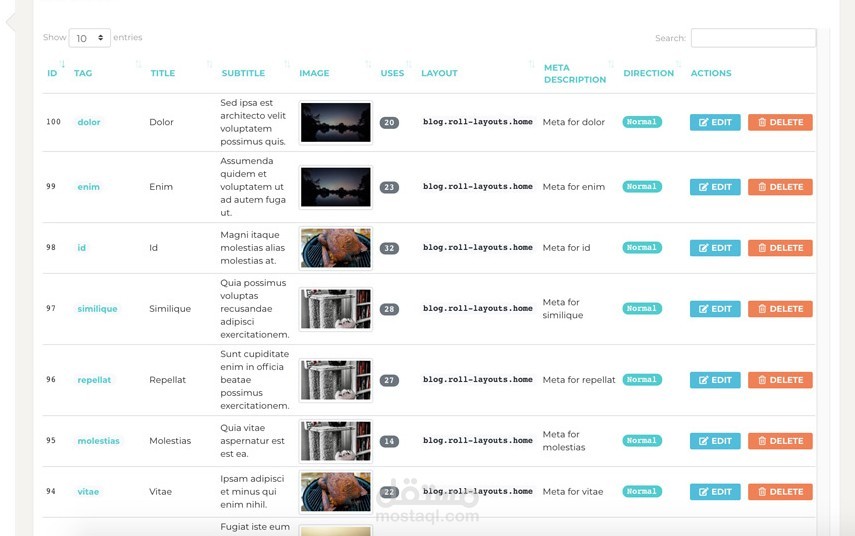Select the layout text in the molestias row
The image size is (855, 536).
click(478, 440)
